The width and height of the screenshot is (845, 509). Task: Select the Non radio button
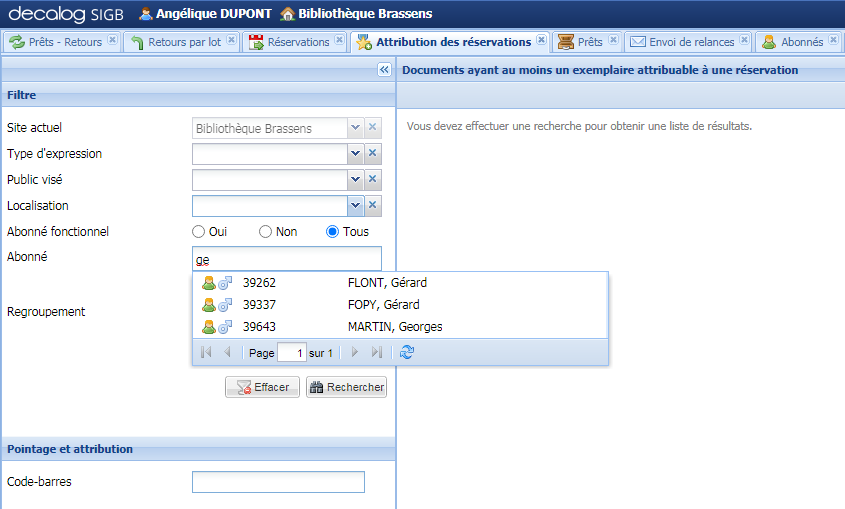[265, 232]
